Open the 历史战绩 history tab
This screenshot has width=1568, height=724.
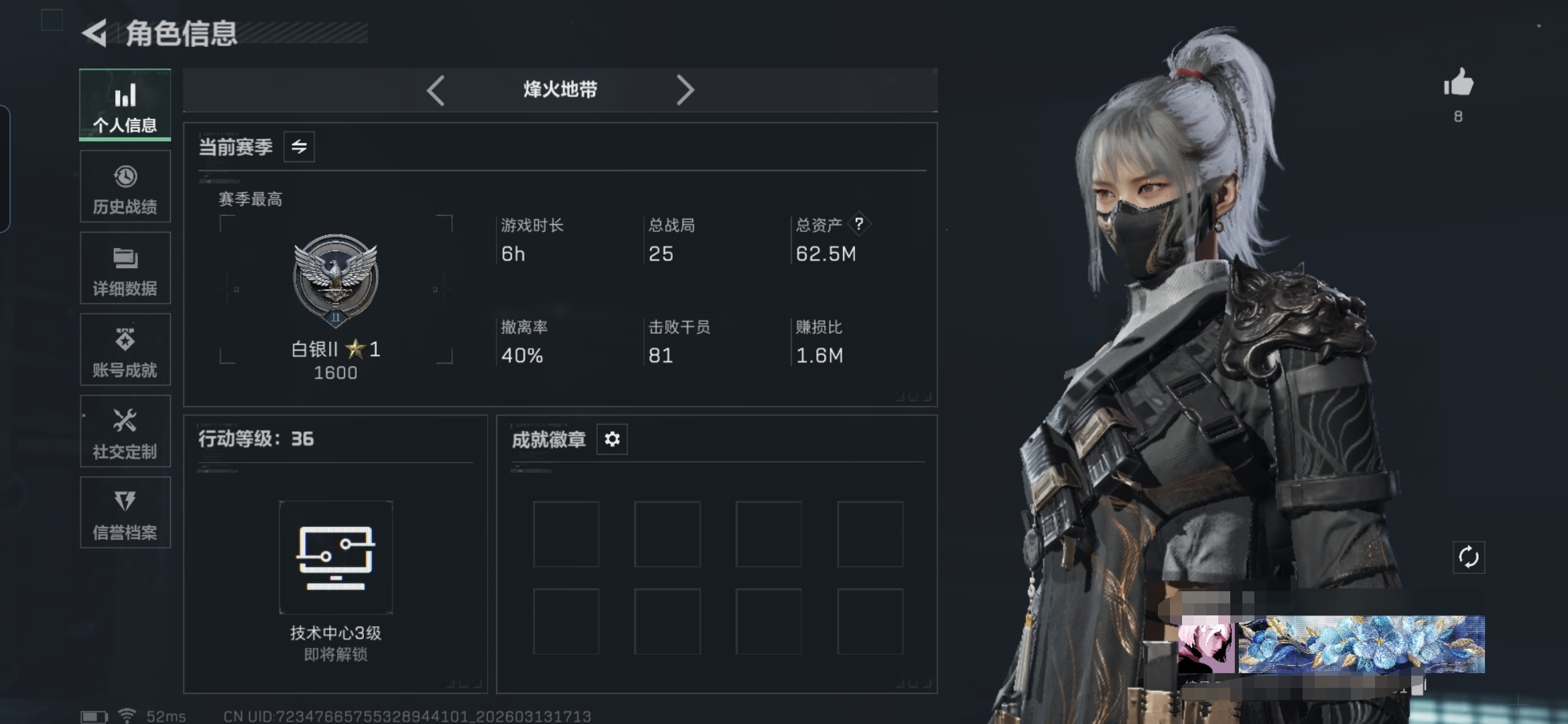tap(125, 186)
